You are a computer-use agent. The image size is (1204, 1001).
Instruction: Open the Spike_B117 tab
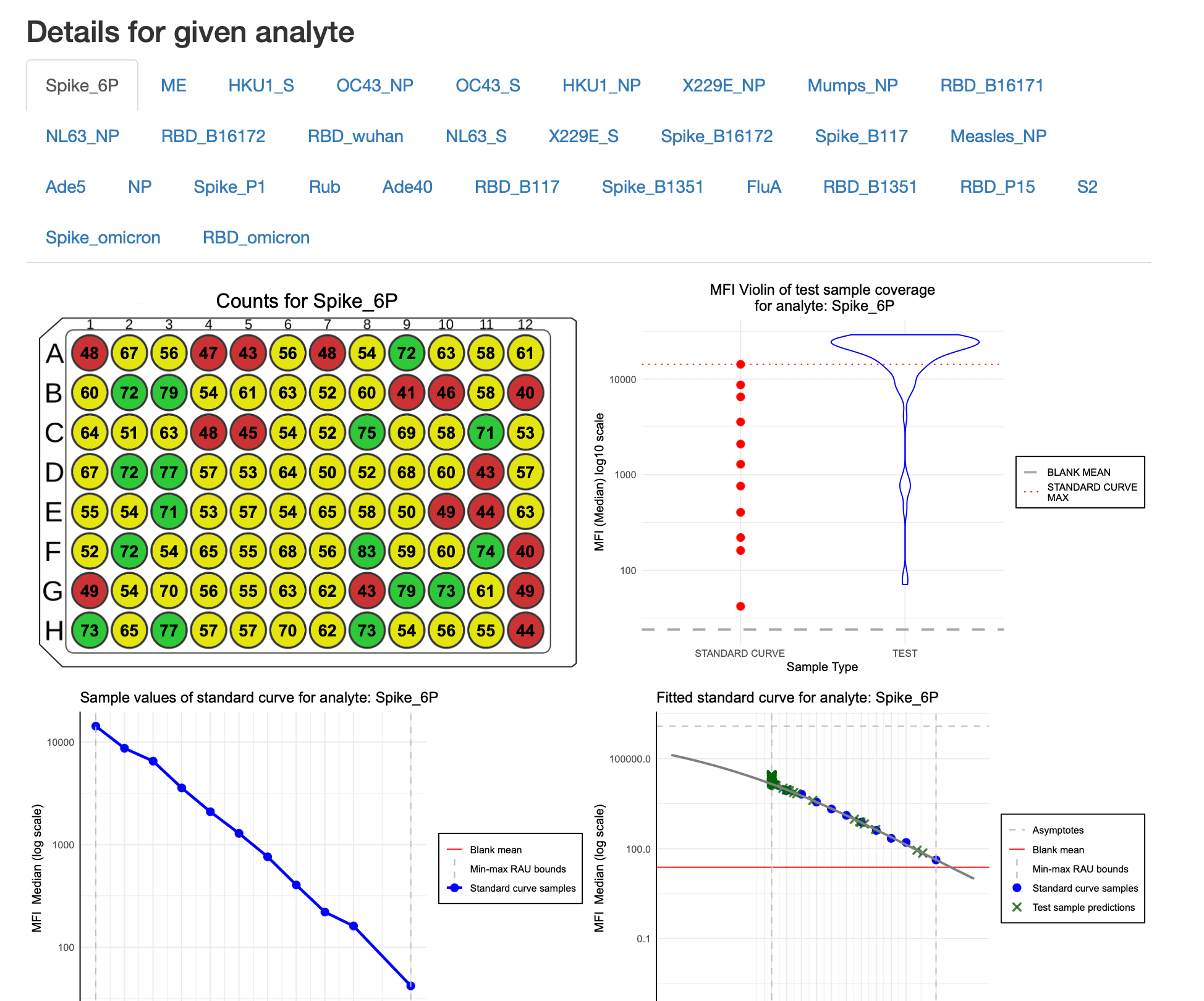[x=862, y=136]
